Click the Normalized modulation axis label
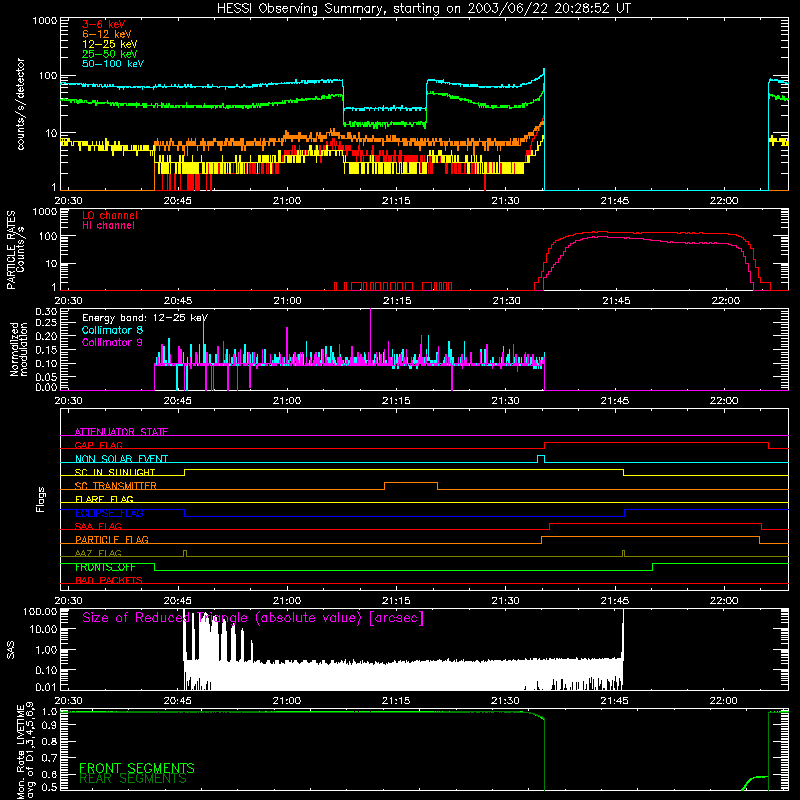800x800 pixels. (x=18, y=349)
